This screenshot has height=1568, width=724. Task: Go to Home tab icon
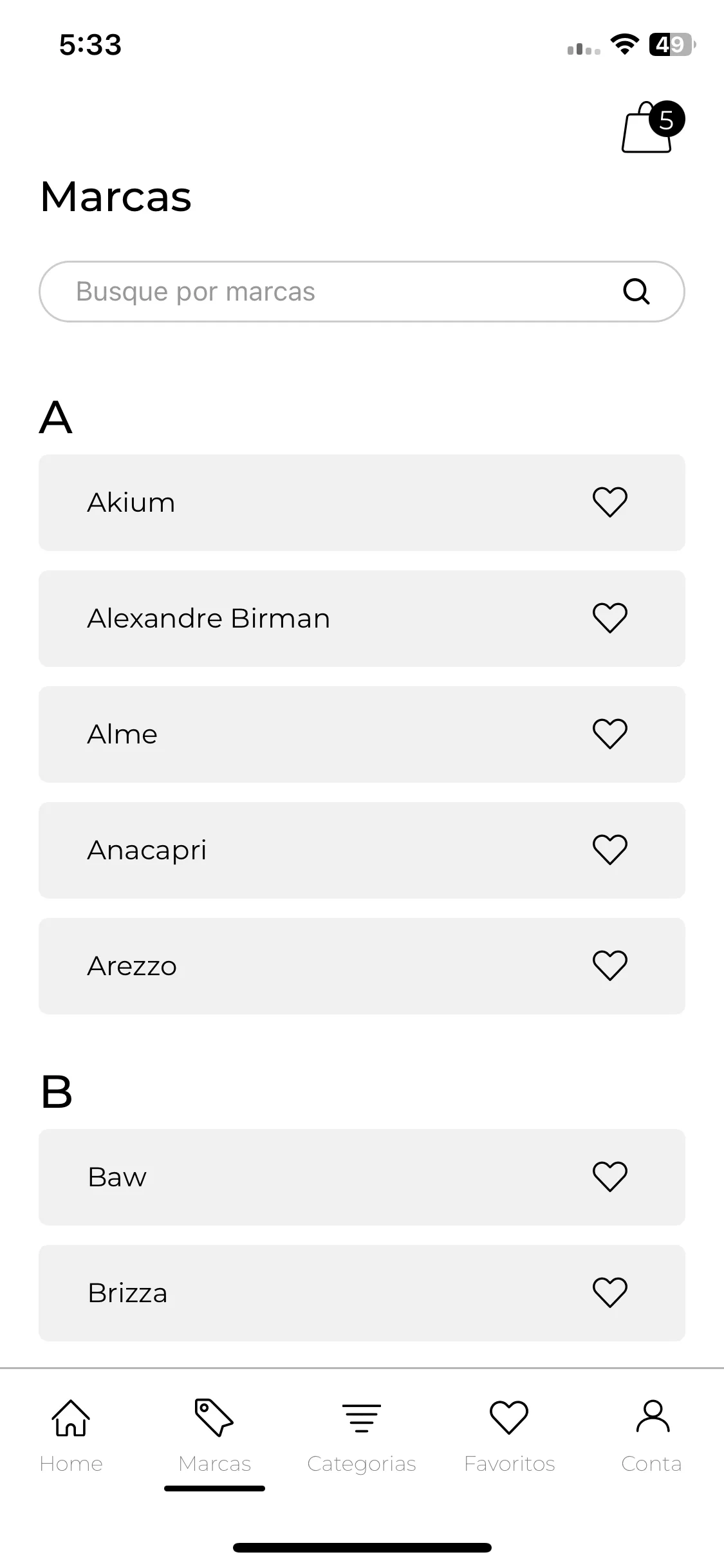point(71,1417)
